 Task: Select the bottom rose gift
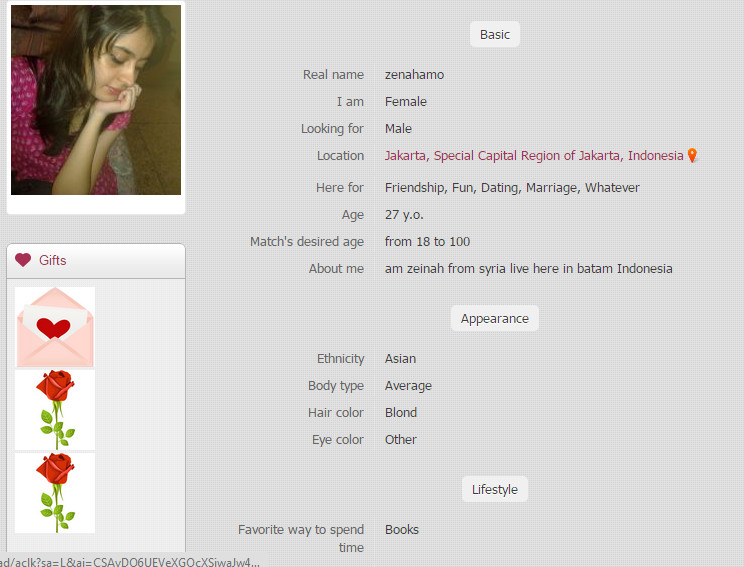click(55, 493)
